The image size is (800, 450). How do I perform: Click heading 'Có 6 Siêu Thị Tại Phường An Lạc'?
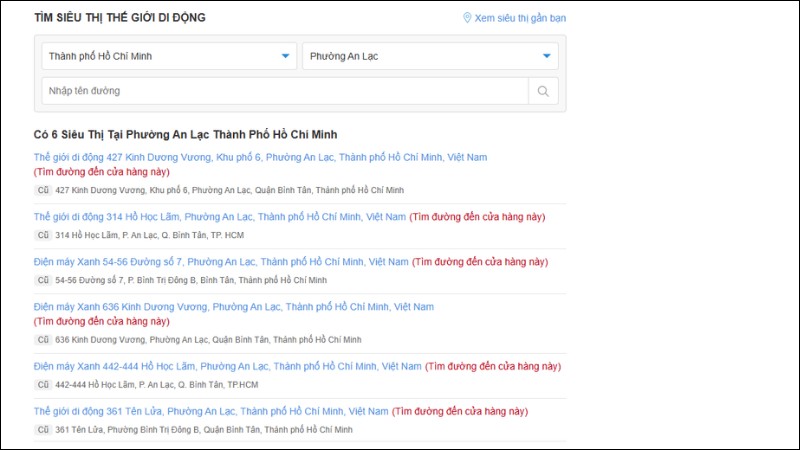click(185, 135)
